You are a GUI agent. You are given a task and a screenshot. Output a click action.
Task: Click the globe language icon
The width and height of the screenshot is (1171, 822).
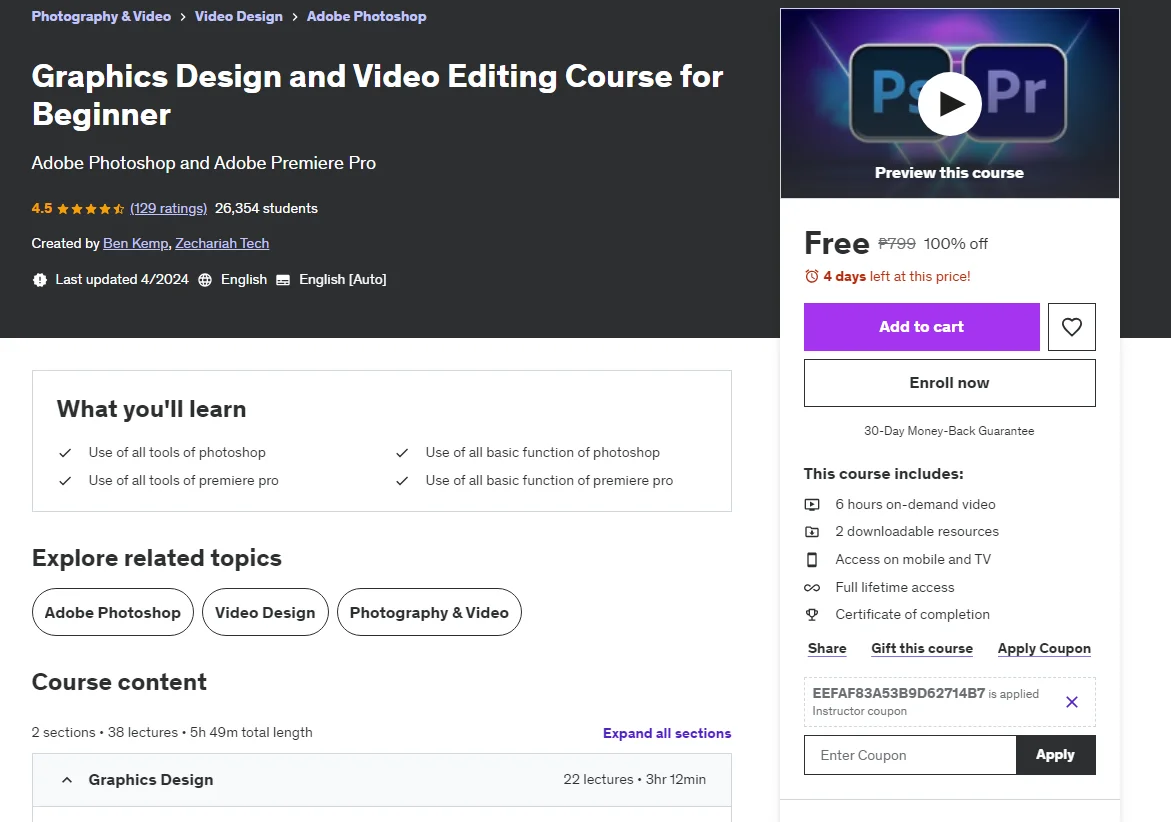[x=205, y=280]
